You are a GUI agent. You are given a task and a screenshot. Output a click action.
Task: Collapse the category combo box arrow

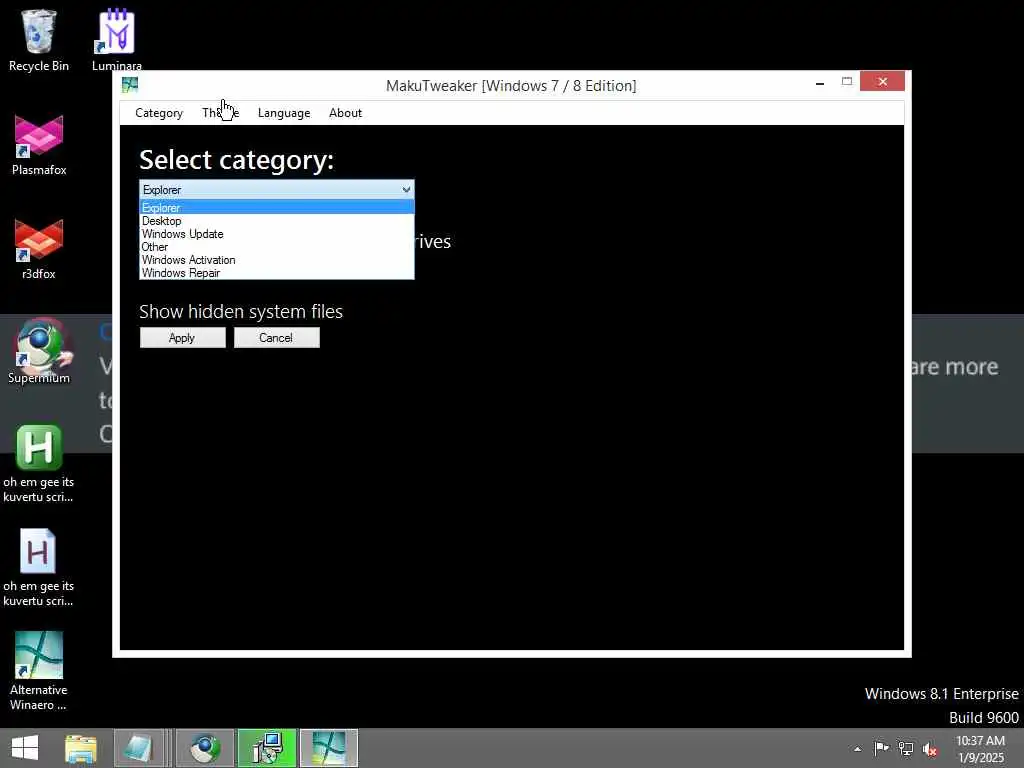click(406, 189)
